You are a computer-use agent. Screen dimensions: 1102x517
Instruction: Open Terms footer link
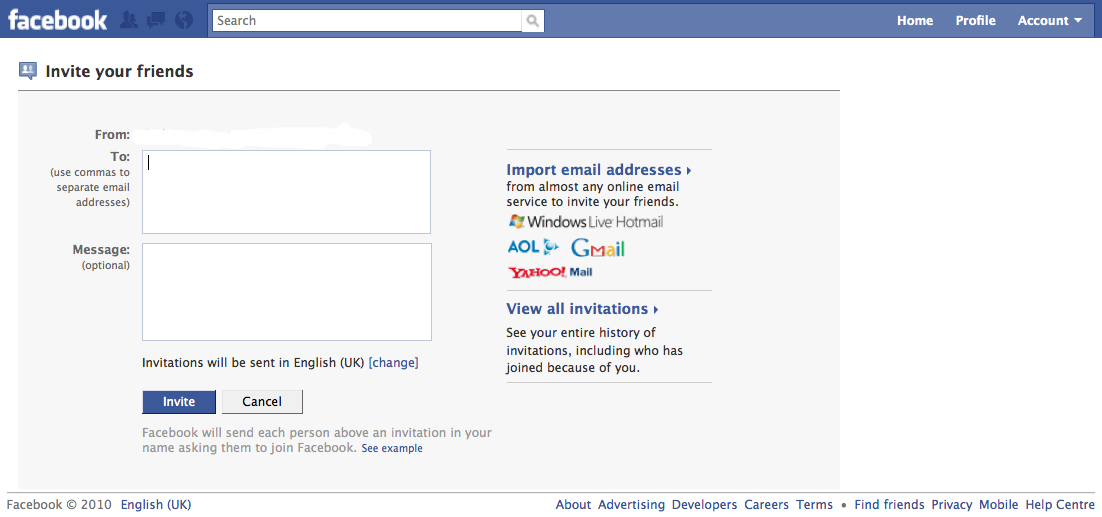(x=814, y=504)
